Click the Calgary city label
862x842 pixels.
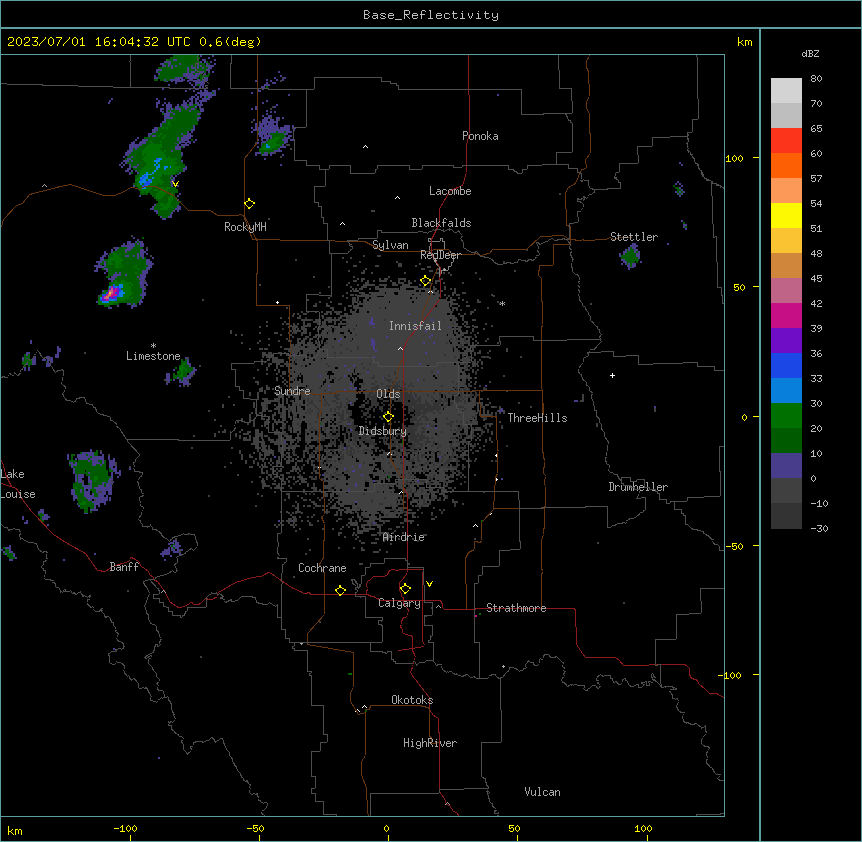[399, 603]
